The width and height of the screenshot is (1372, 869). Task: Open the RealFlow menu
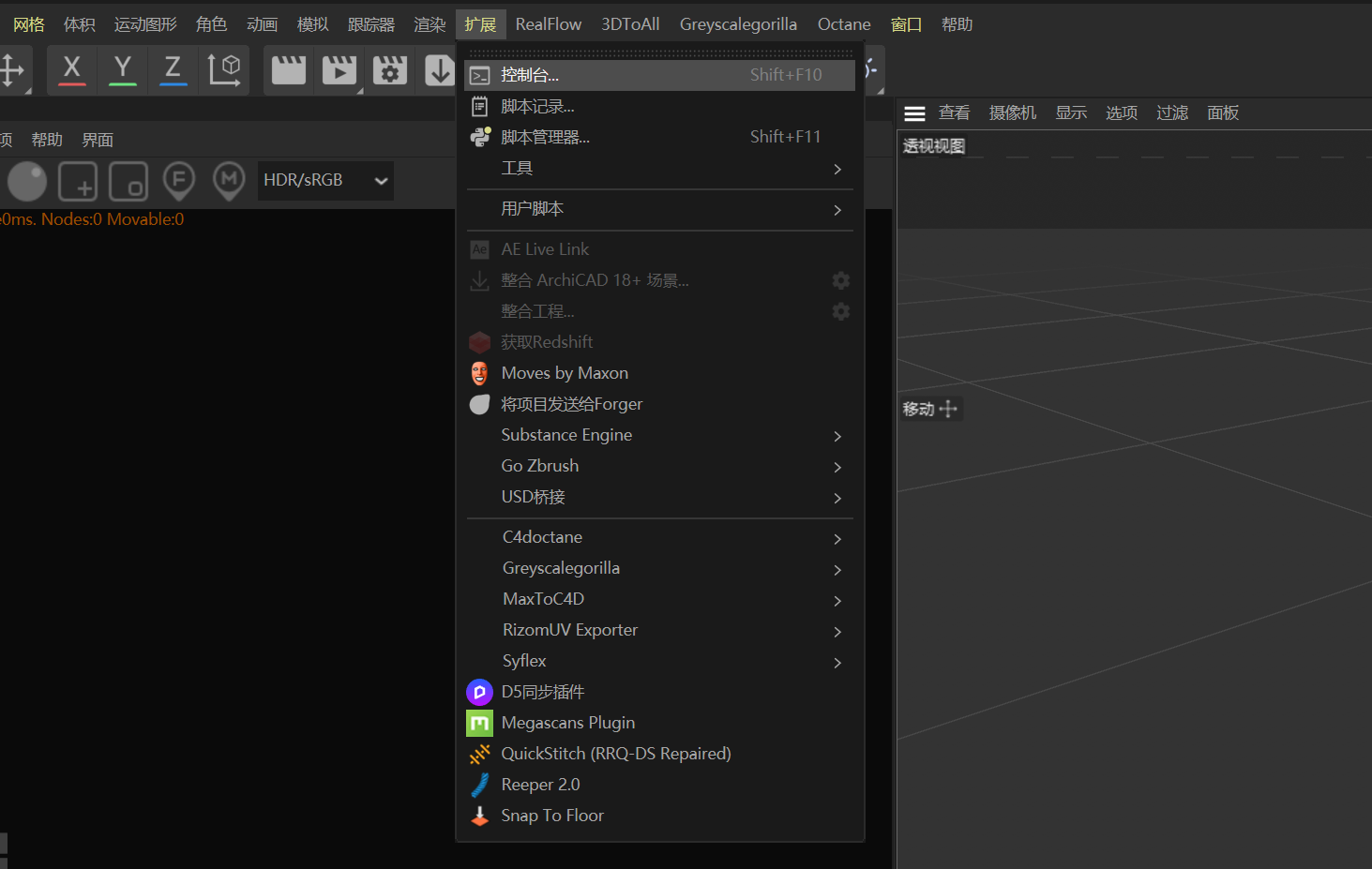(549, 24)
